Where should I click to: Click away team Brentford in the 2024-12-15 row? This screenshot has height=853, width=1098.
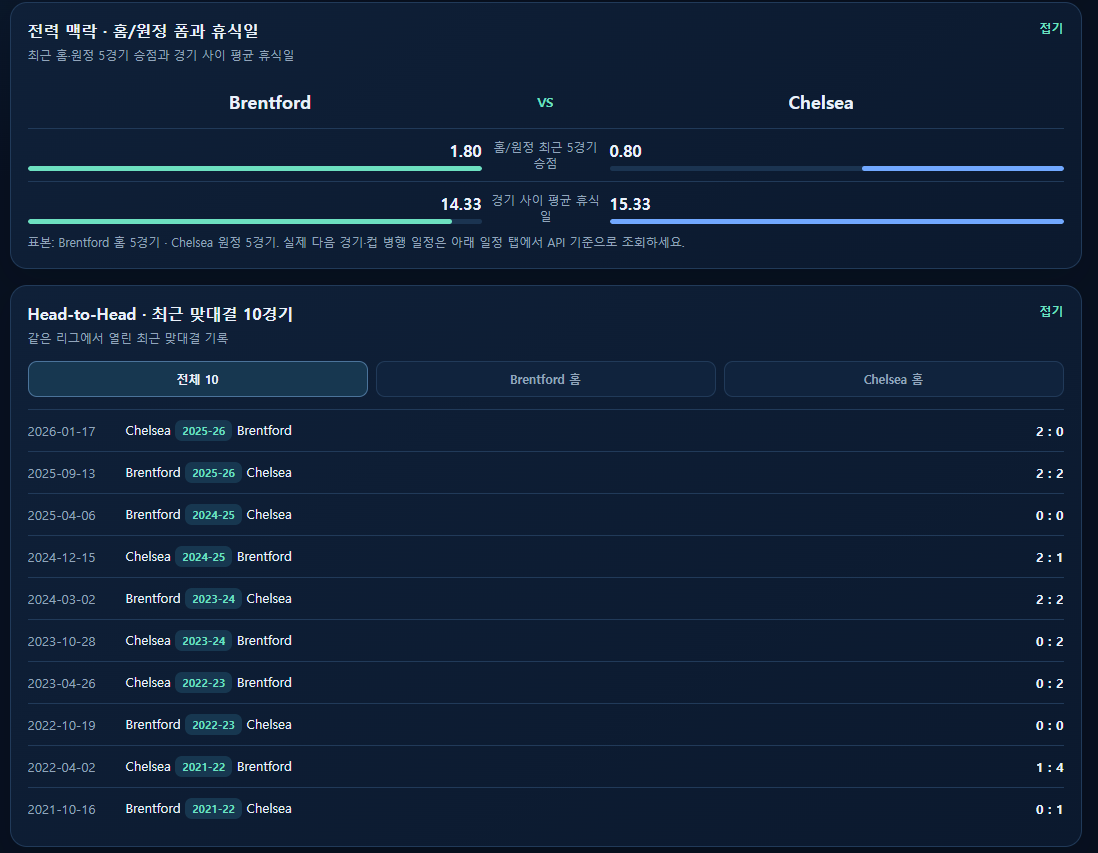tap(264, 557)
